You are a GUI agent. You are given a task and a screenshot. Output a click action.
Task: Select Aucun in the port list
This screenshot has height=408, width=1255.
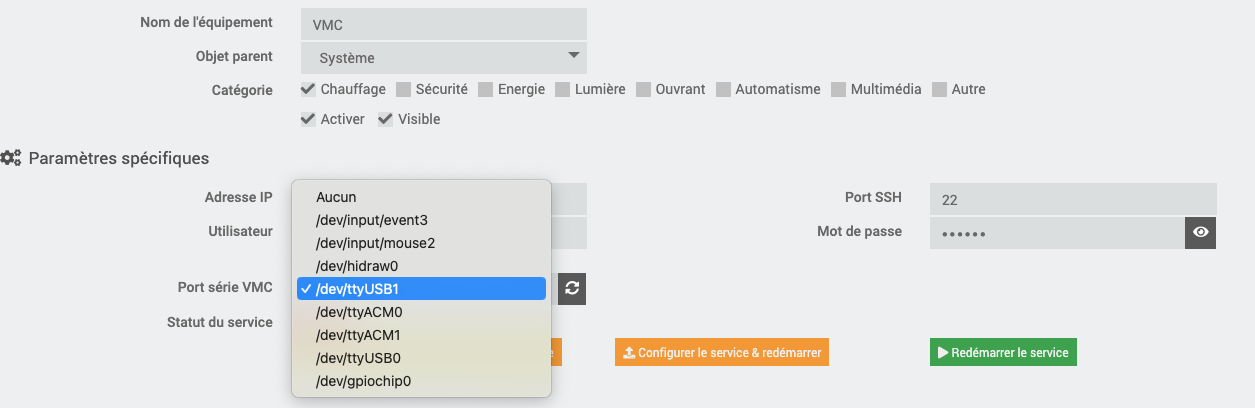coord(336,197)
